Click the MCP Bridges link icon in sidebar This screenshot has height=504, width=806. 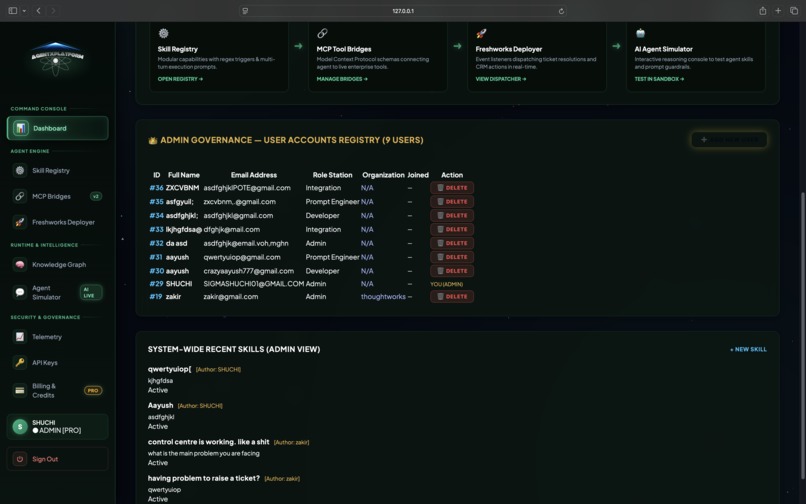pos(20,196)
